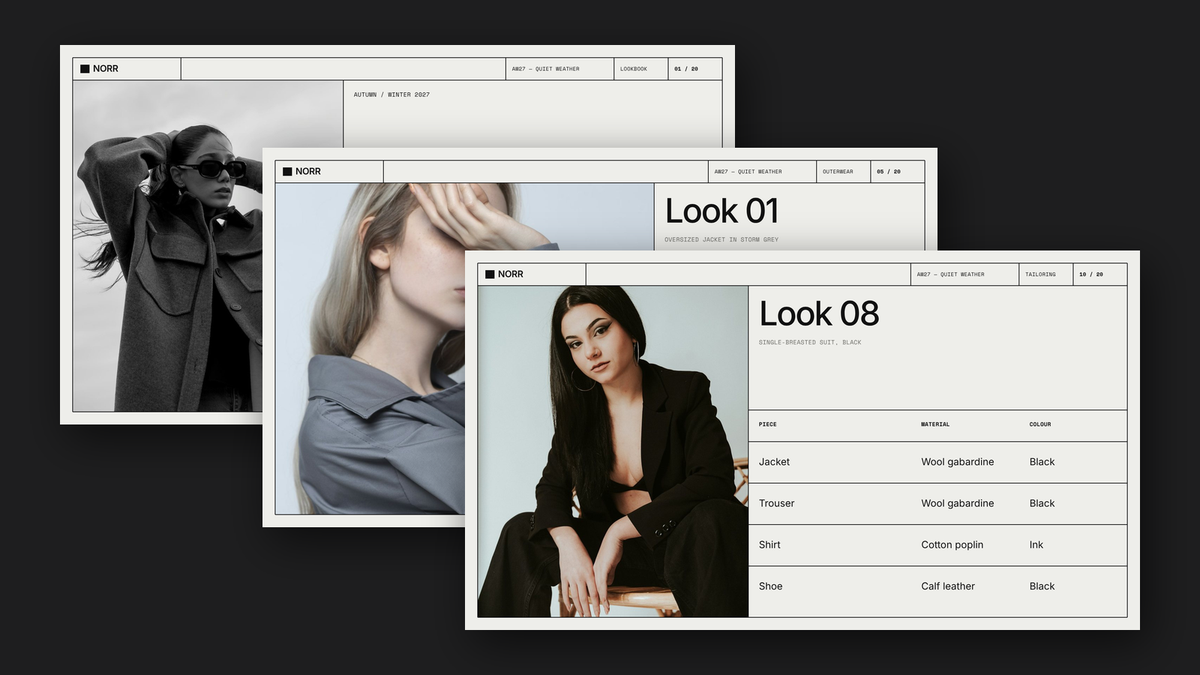Click the 'Look 01' heading
This screenshot has height=675, width=1200.
pyautogui.click(x=721, y=211)
